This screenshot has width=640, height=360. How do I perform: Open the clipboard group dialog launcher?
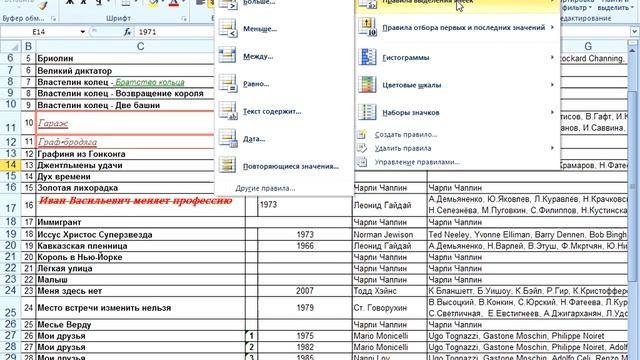pos(53,19)
